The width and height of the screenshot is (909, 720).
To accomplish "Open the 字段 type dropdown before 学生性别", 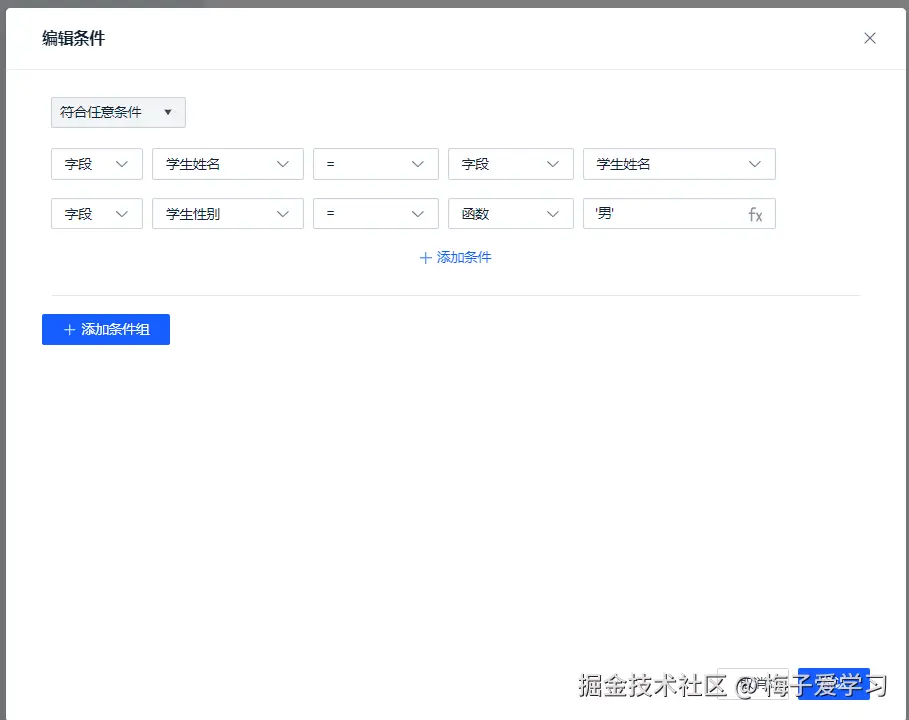I will [97, 213].
